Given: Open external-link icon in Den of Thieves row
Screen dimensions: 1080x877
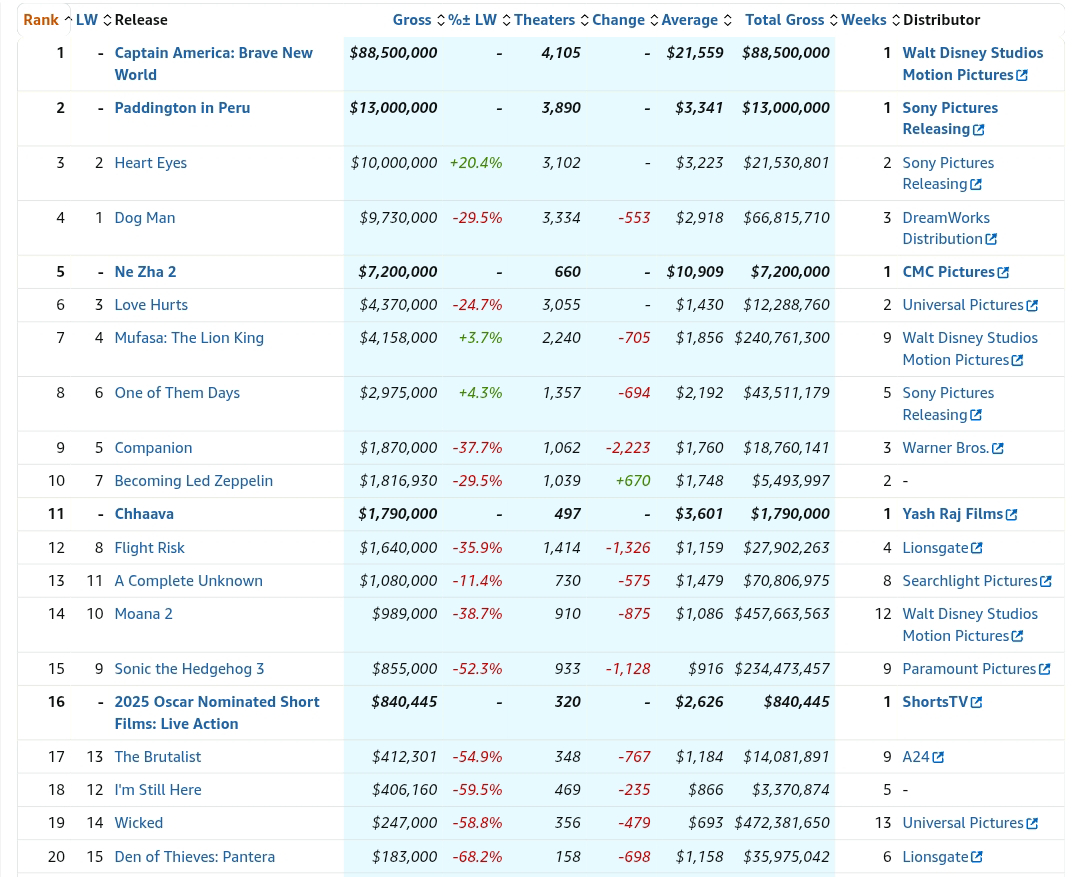Looking at the screenshot, I should coord(977,858).
